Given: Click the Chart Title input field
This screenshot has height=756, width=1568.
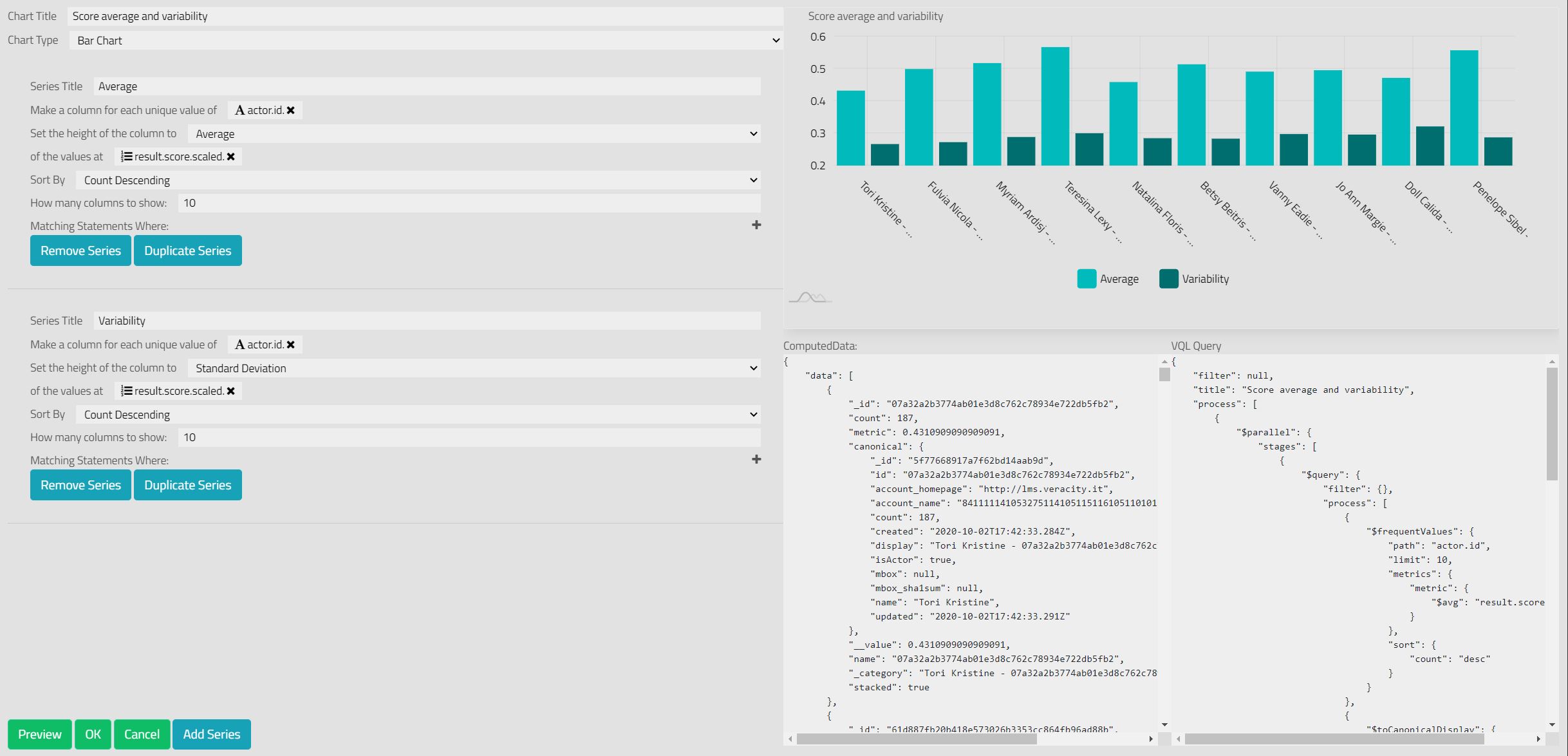Looking at the screenshot, I should [x=425, y=16].
